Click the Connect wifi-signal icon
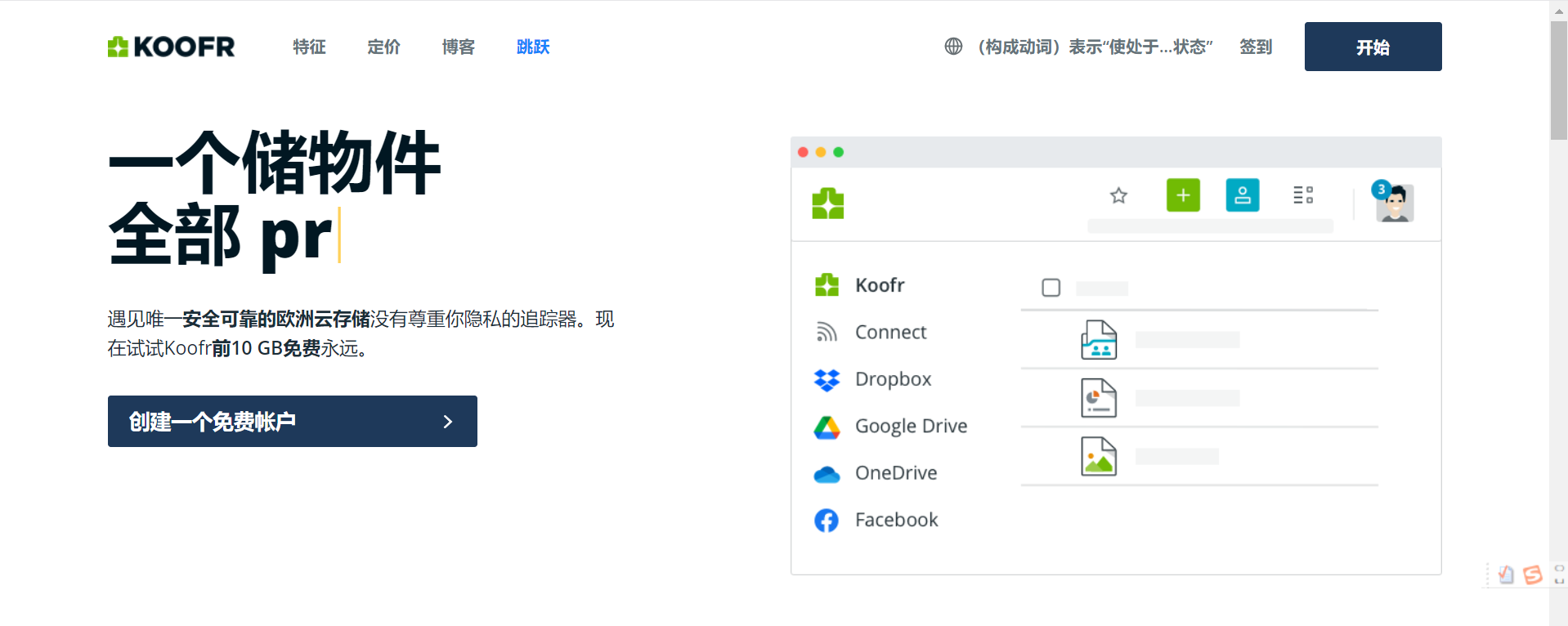 827,332
